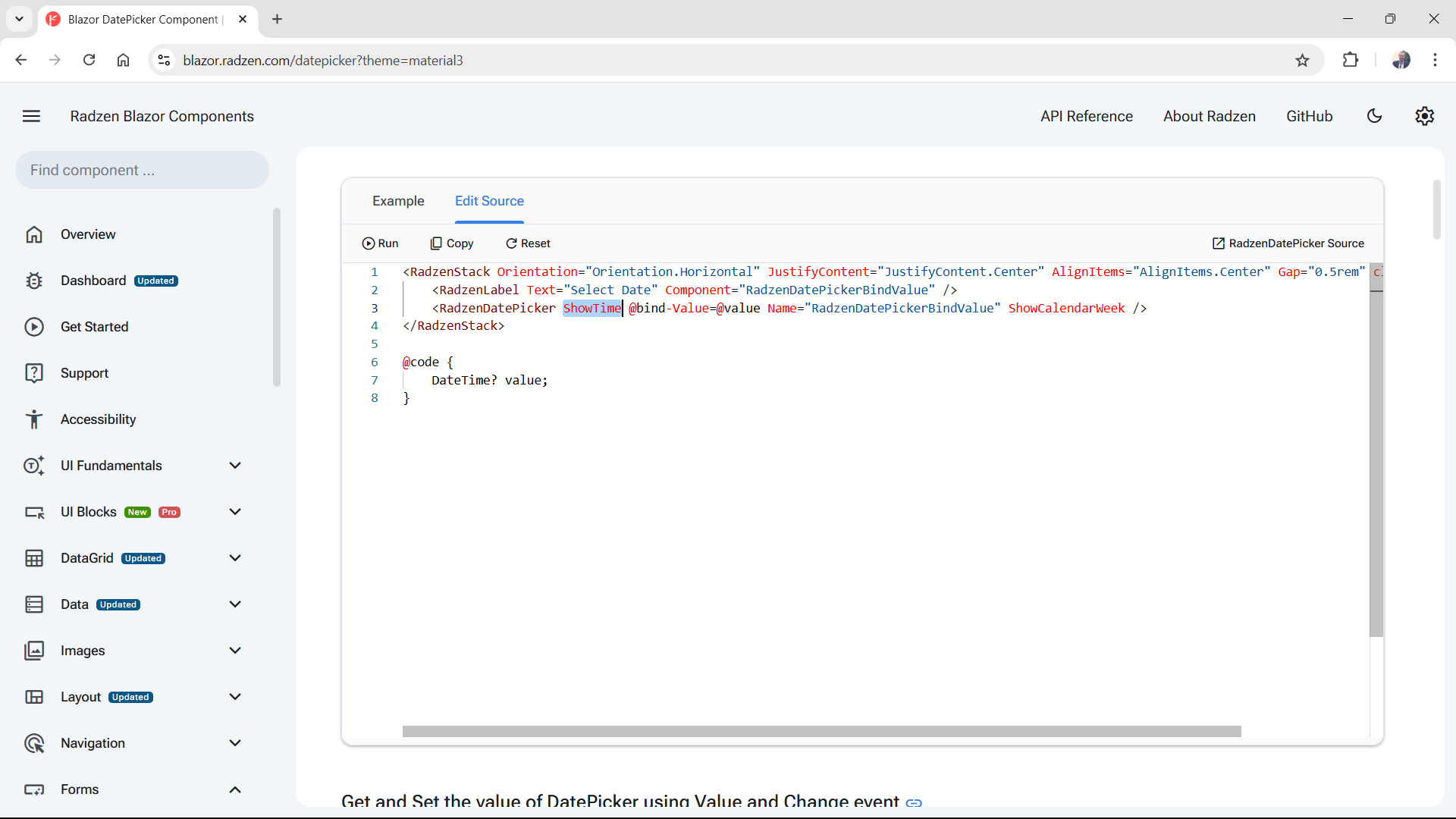
Task: Click the Get Started play icon
Action: 34,327
